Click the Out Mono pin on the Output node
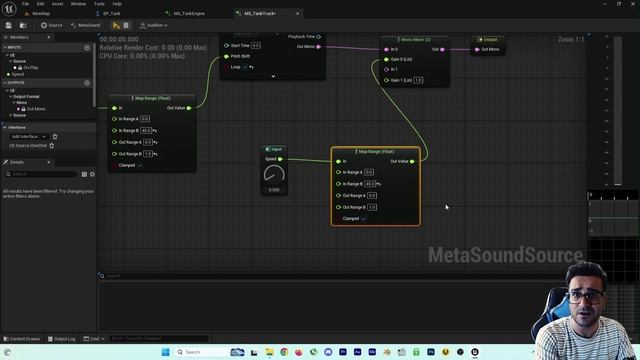Image resolution: width=640 pixels, height=360 pixels. (477, 49)
